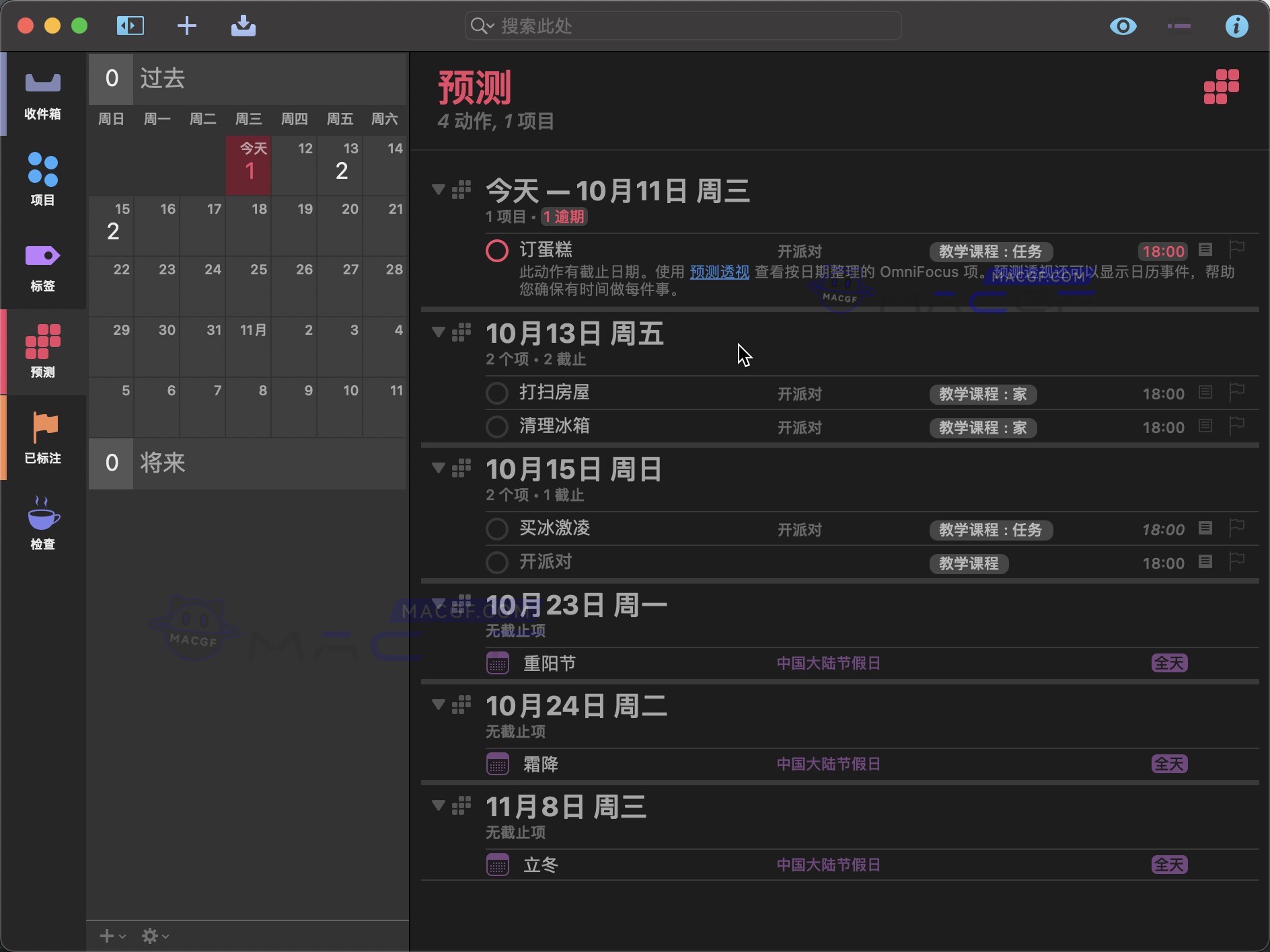The width and height of the screenshot is (1270, 952).
Task: Open the 预测透视 link
Action: [x=718, y=272]
